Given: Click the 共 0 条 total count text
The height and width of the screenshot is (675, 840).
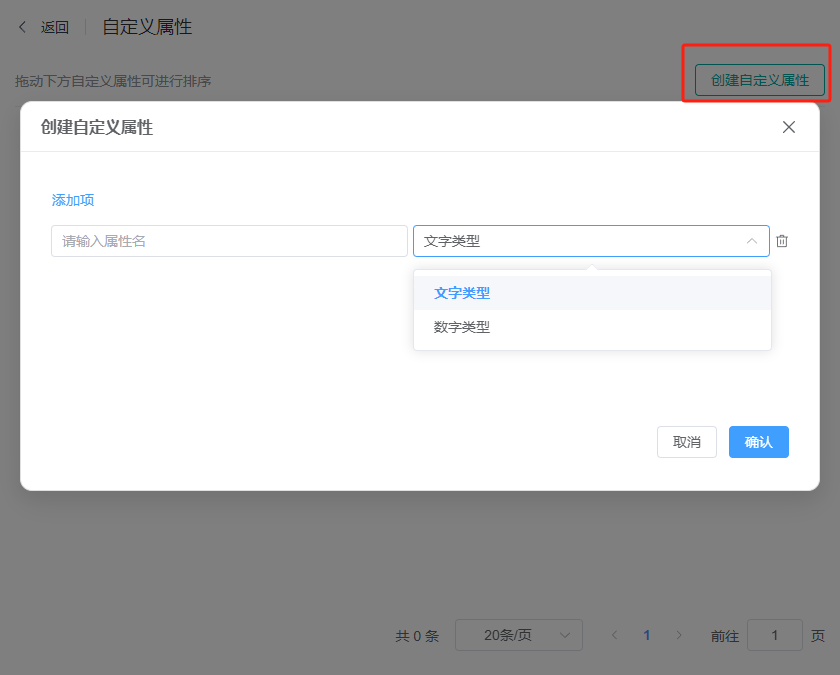Looking at the screenshot, I should coord(417,635).
